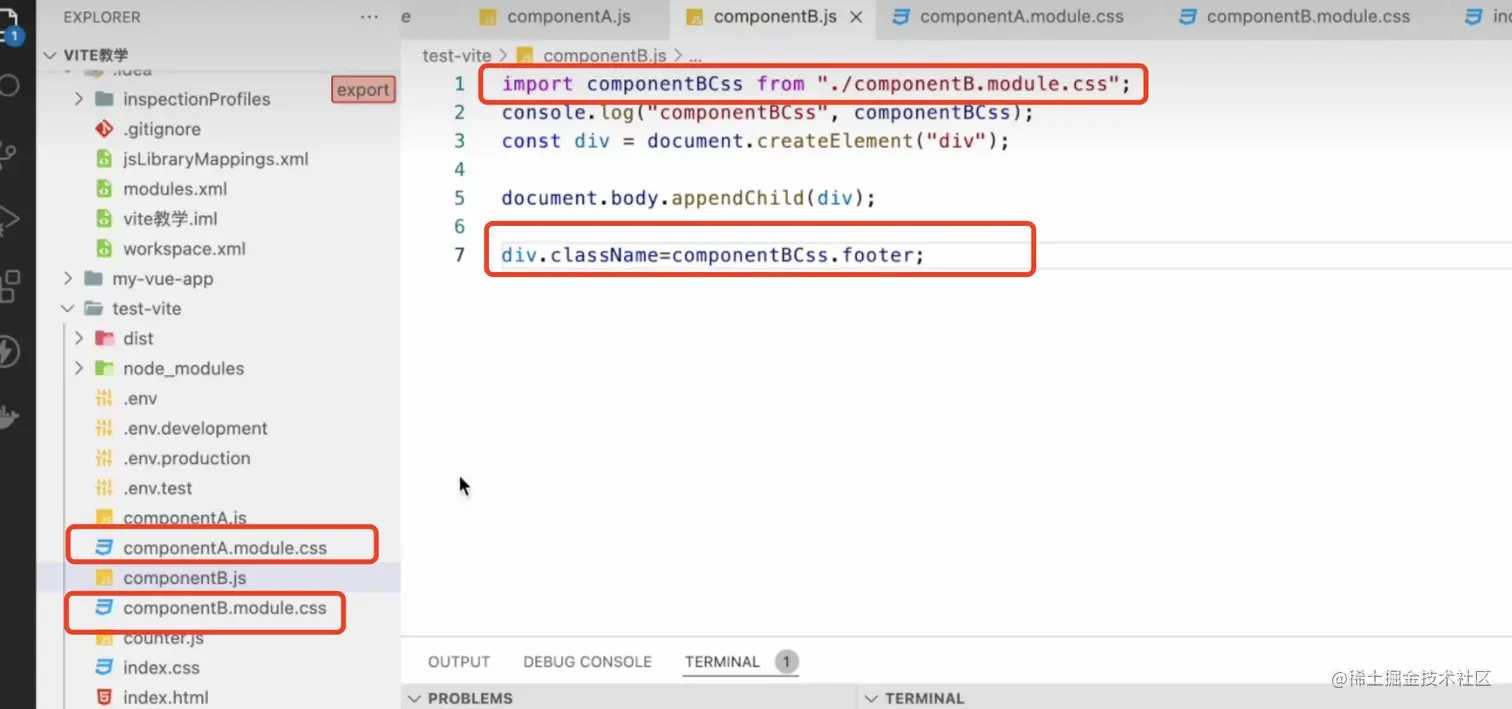Click the TERMINAL tab count badge
The height and width of the screenshot is (709, 1512).
coord(786,662)
